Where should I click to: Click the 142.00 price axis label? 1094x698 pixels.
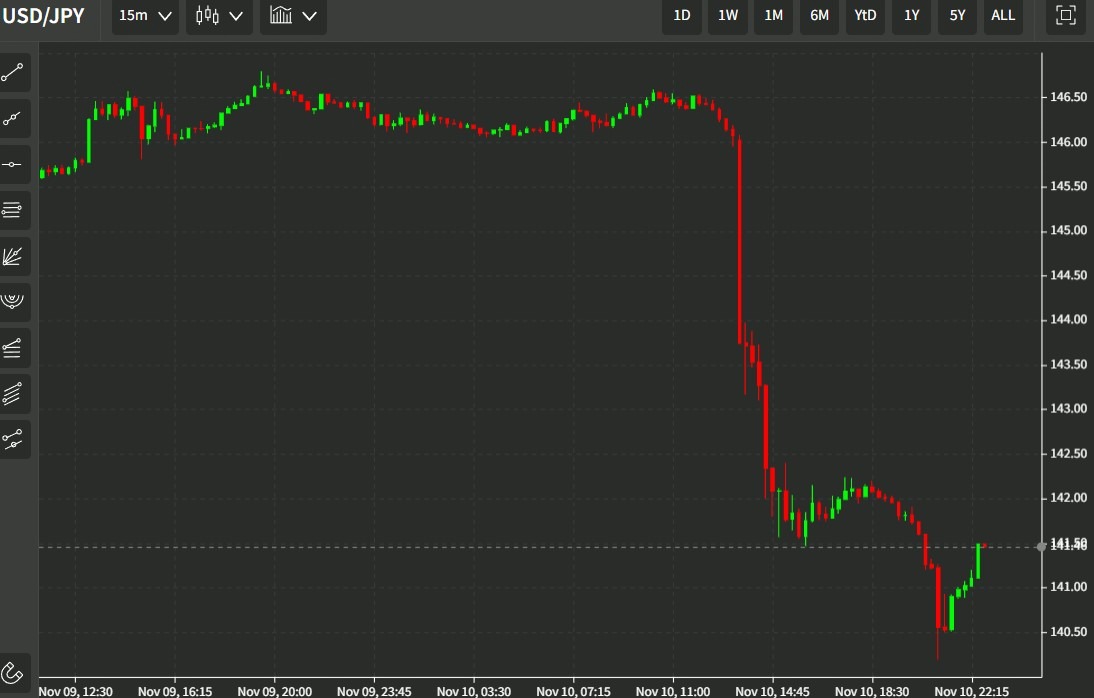click(x=1068, y=498)
